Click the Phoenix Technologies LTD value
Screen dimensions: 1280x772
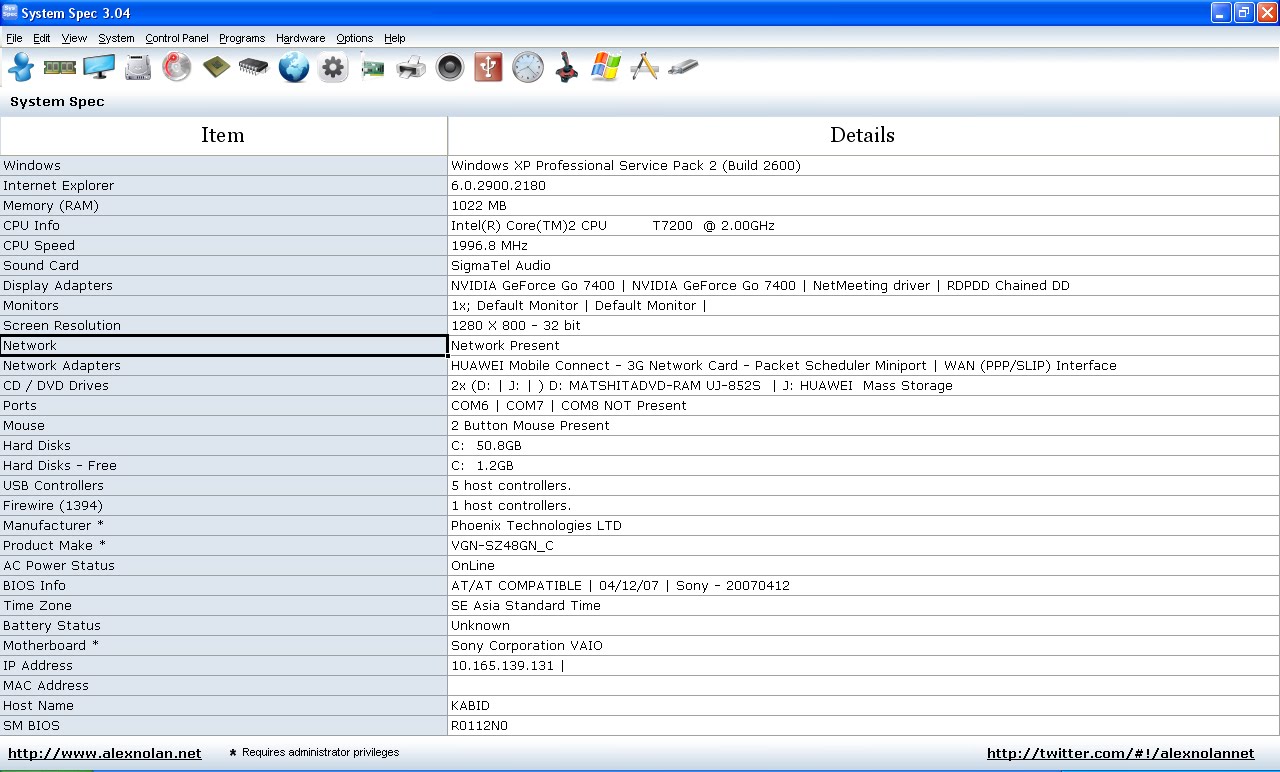pos(536,526)
